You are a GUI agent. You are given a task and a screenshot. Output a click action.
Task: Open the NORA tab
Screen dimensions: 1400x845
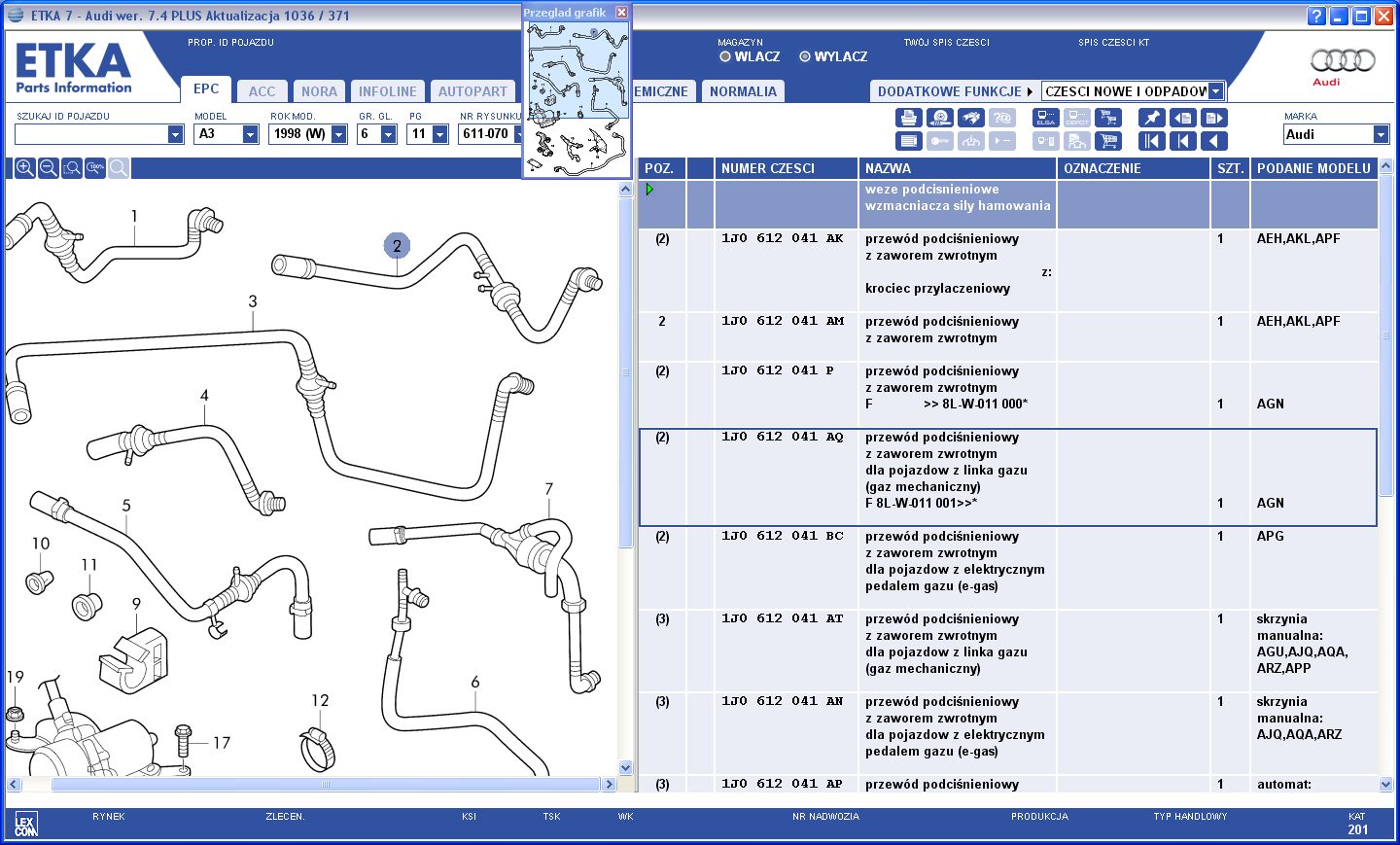point(319,91)
